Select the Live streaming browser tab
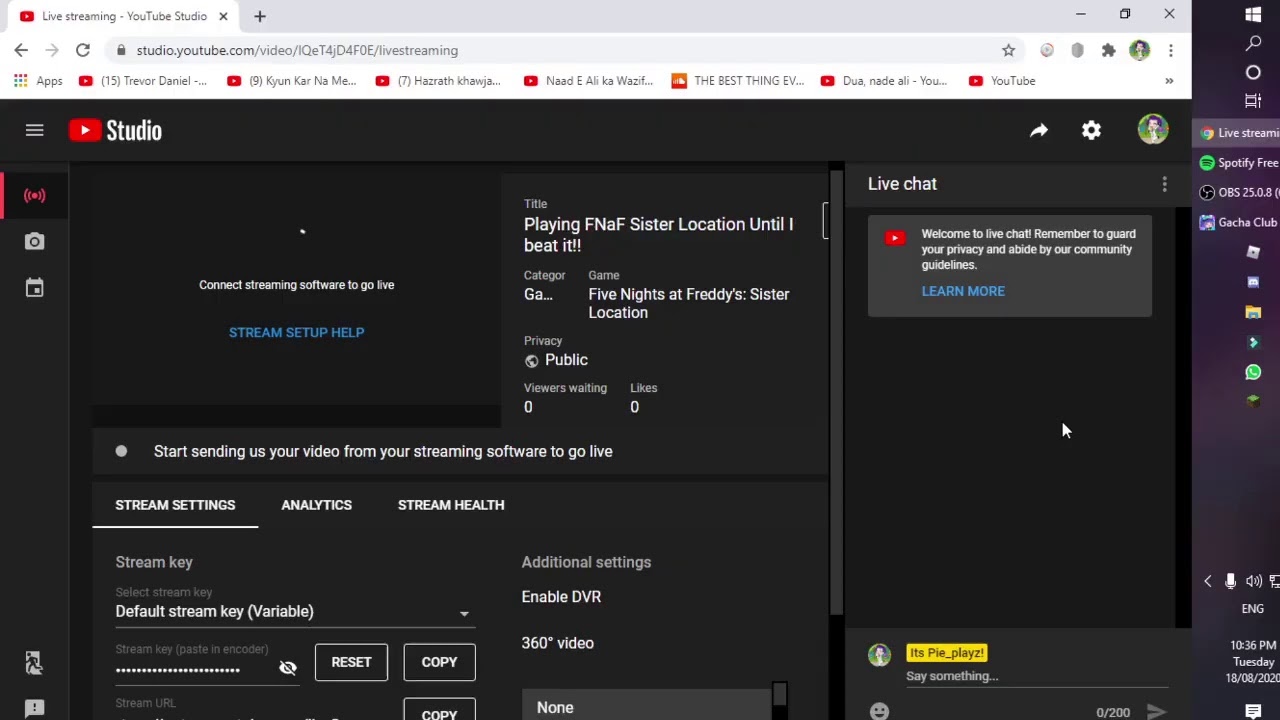The height and width of the screenshot is (720, 1280). [124, 16]
